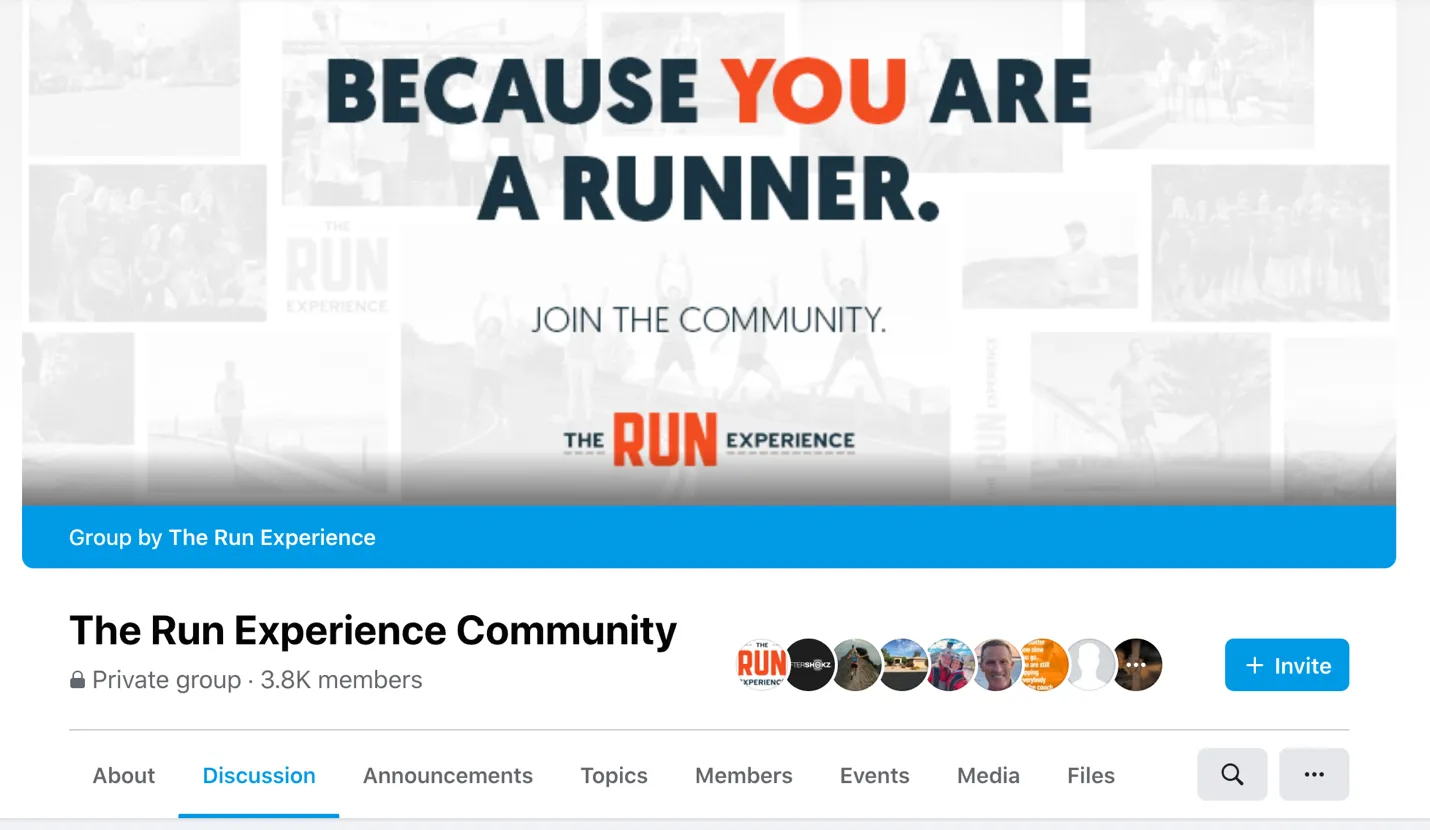The width and height of the screenshot is (1430, 830).
Task: Click the JOIN THE COMMUNITY text
Action: pos(708,320)
